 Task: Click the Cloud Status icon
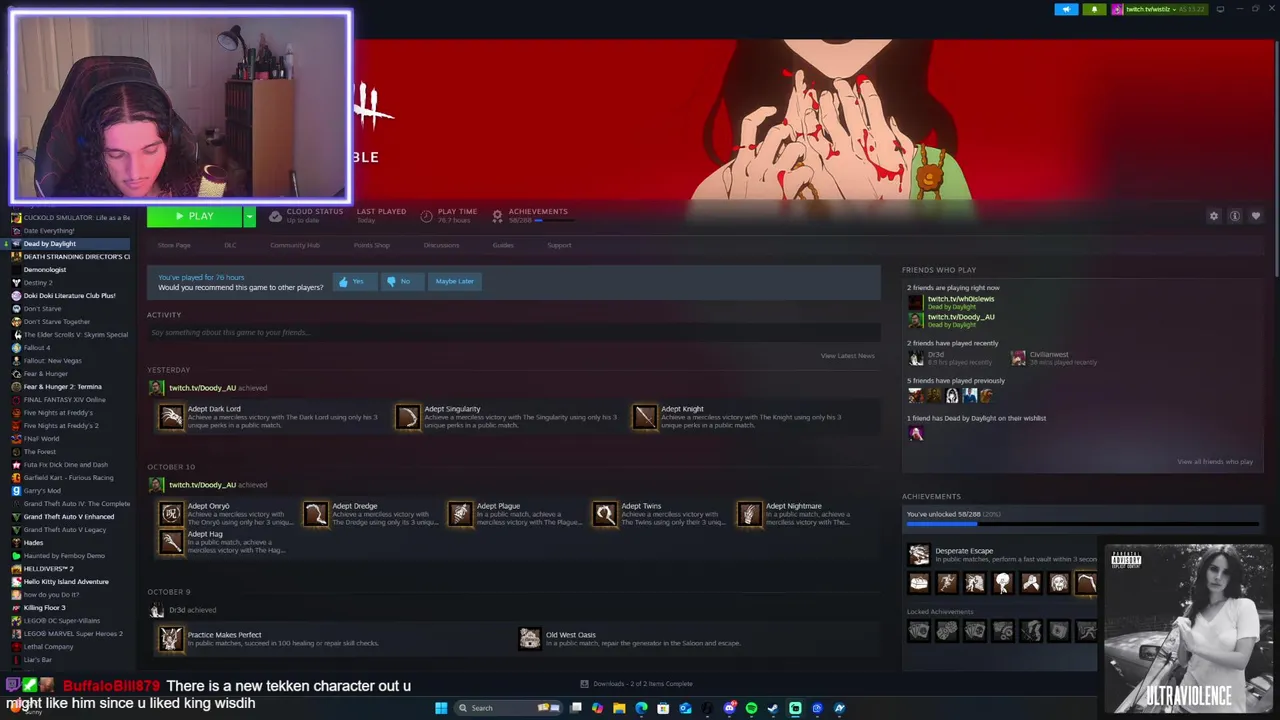[275, 216]
